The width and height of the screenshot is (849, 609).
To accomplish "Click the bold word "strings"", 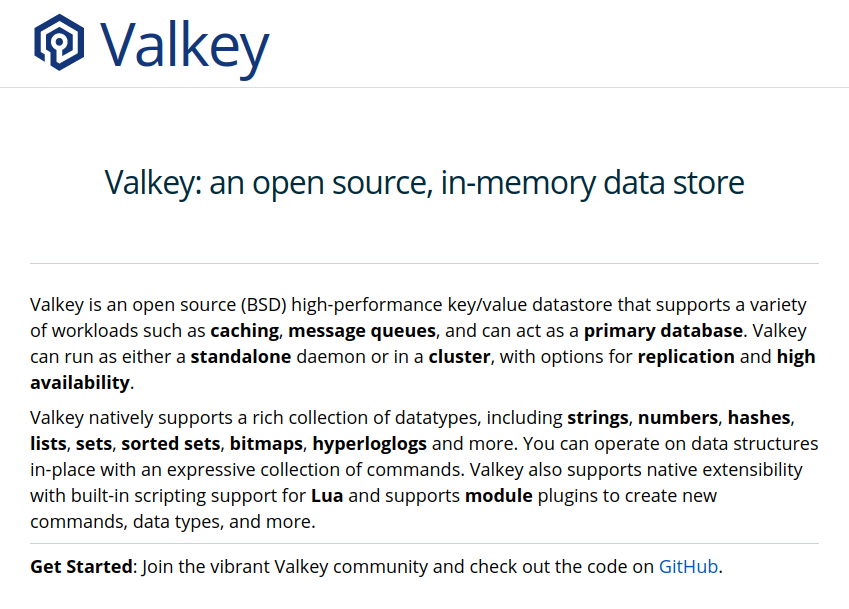I will coord(597,416).
